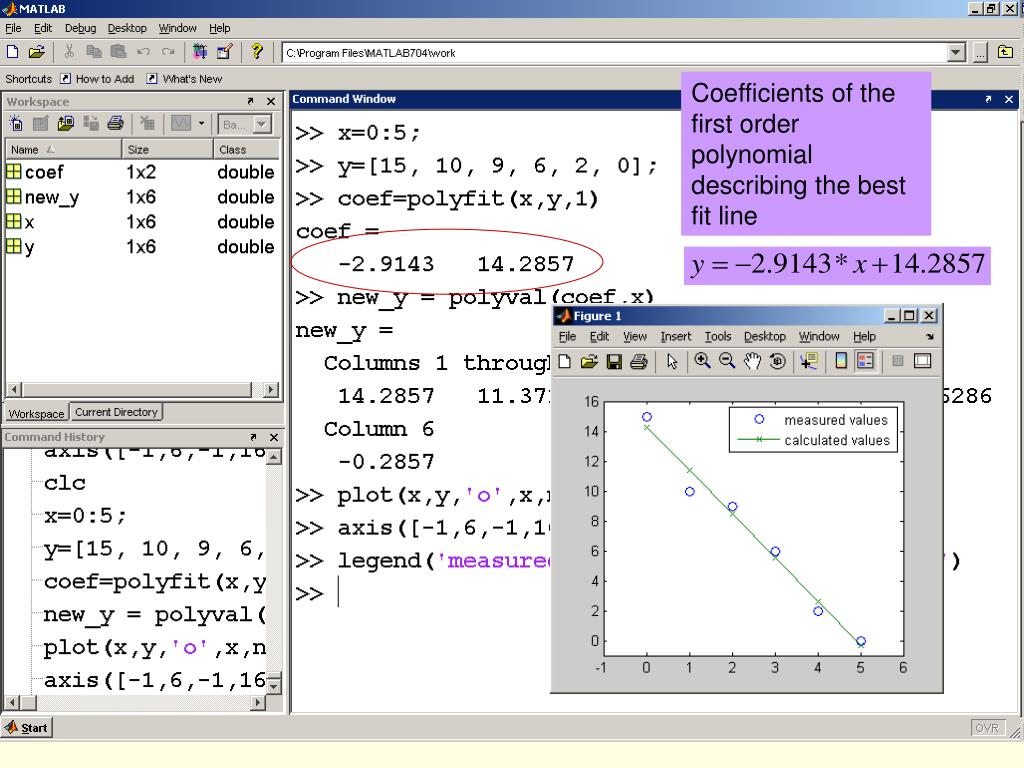Open the MATLAB Desktop menu

127,28
